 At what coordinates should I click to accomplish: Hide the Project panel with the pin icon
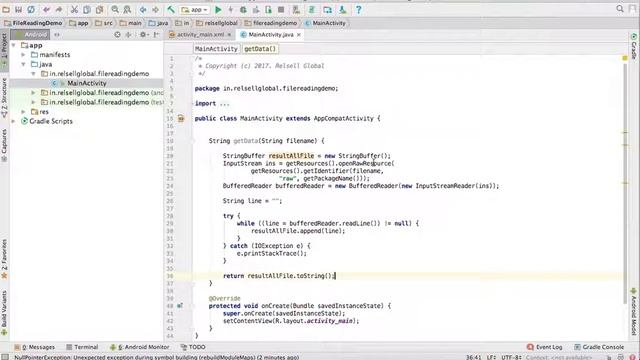click(156, 35)
